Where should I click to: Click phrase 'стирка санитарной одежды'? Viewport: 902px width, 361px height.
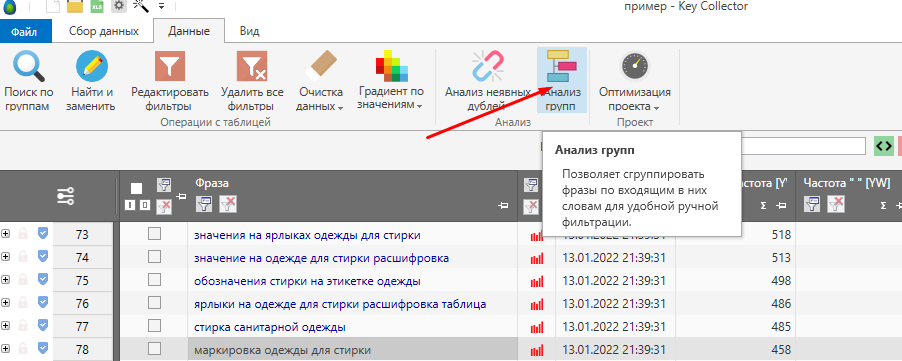(x=270, y=327)
